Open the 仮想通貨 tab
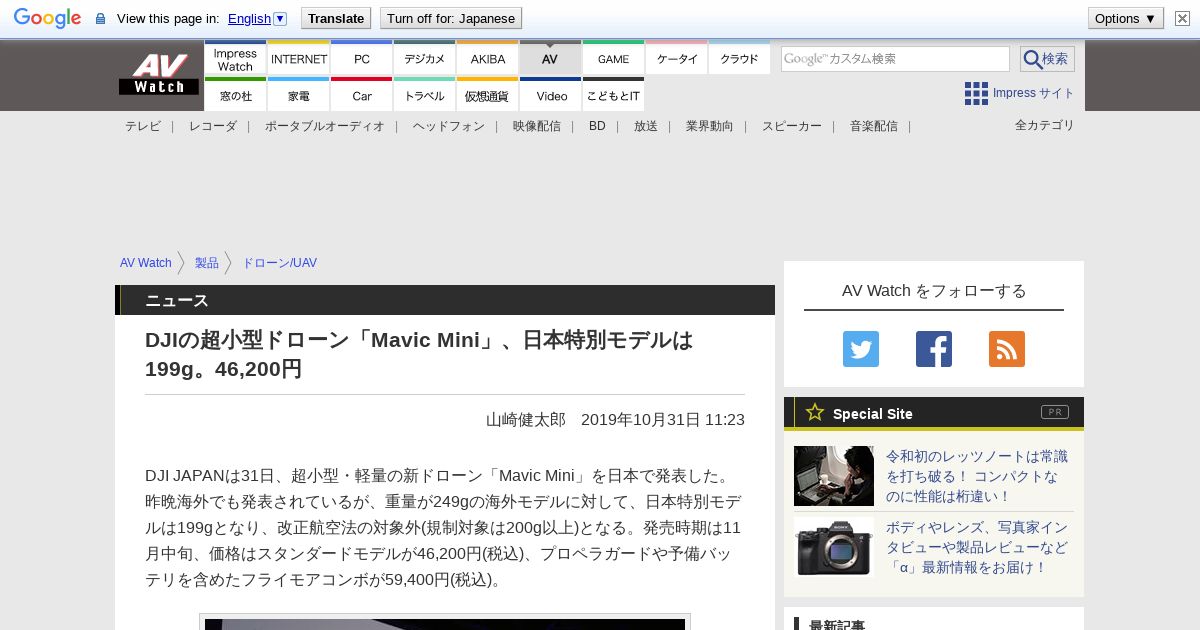Screen dimensions: 1200x630 (x=488, y=96)
